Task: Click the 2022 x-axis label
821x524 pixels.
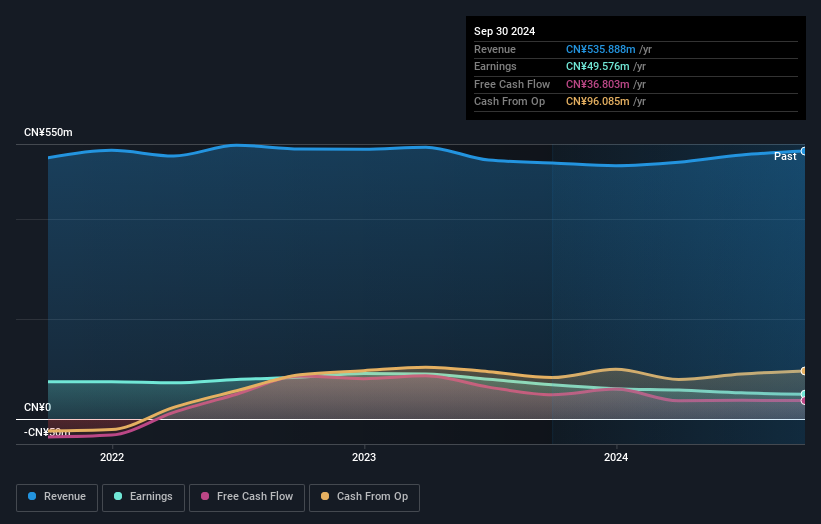Action: coord(112,458)
